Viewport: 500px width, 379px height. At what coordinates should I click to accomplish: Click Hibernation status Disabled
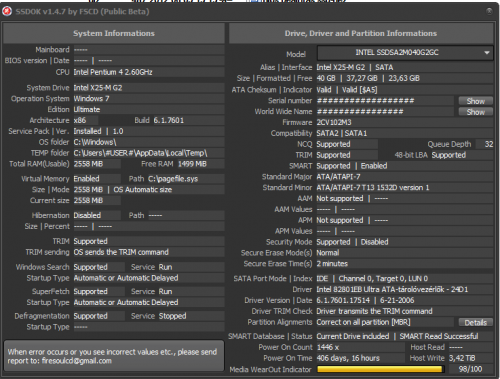click(87, 215)
